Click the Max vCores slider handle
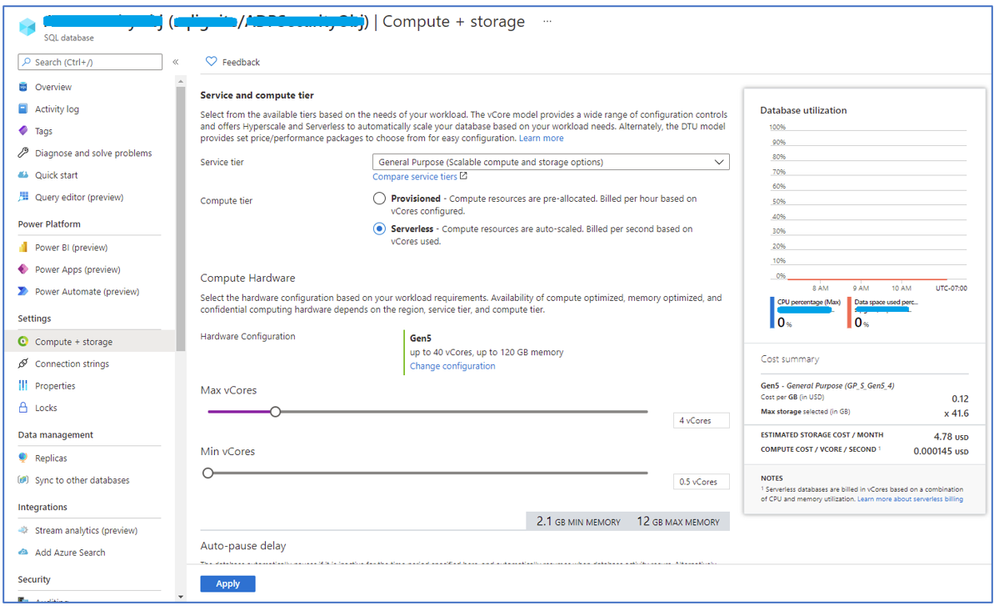 point(275,412)
